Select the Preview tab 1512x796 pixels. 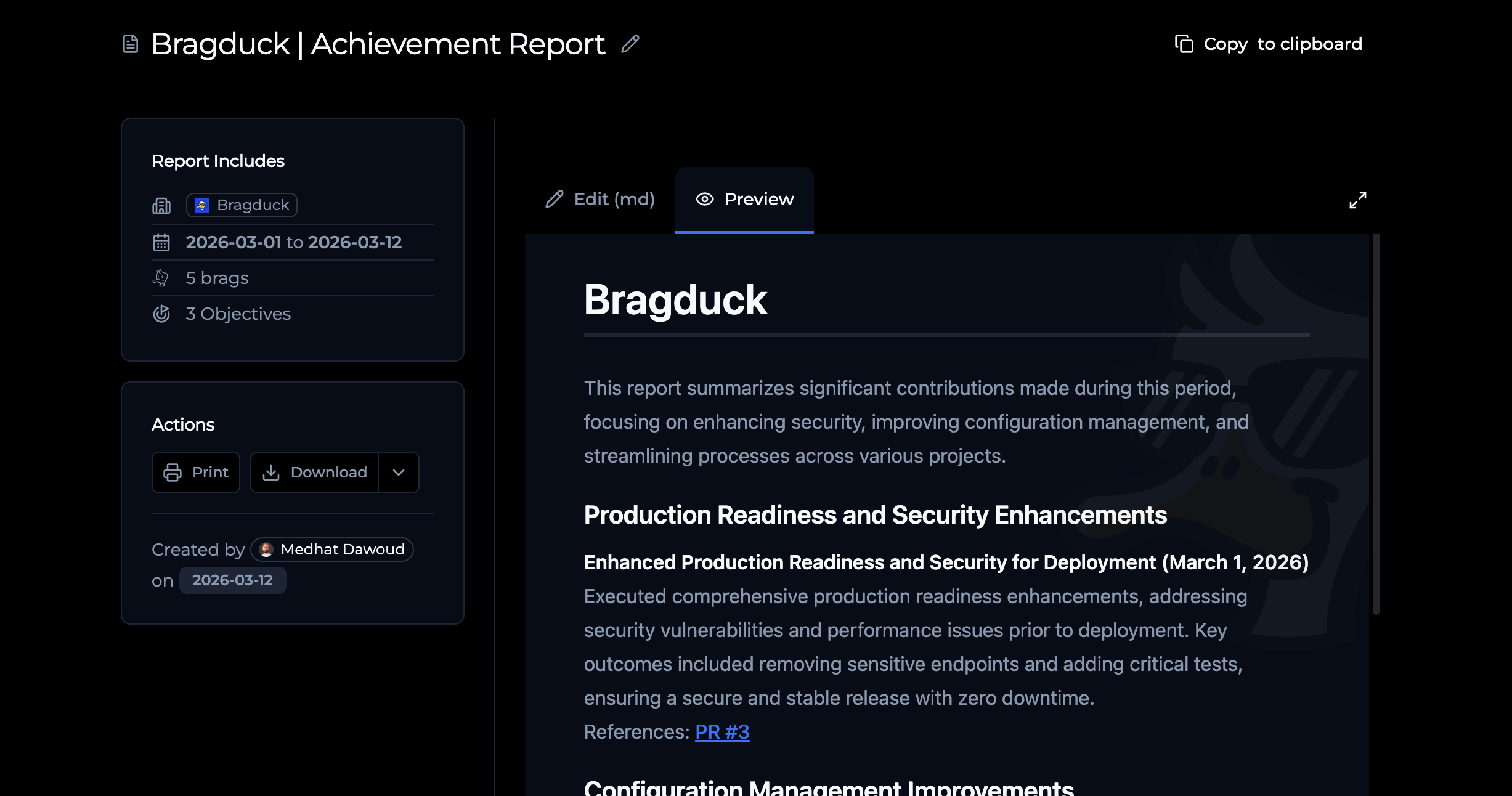pos(744,199)
